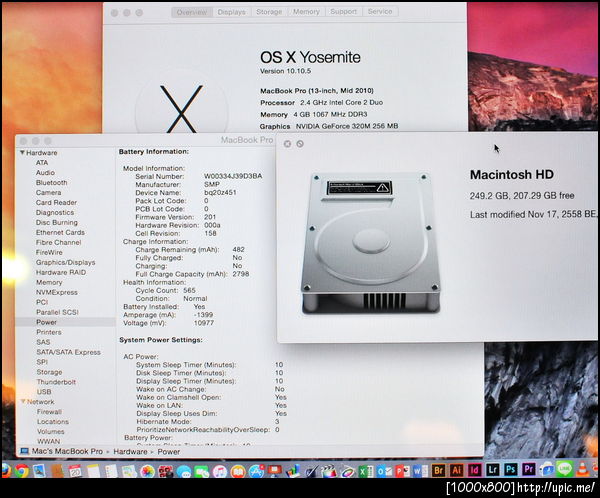
Task: Select Camera in the Hardware list
Action: click(48, 193)
